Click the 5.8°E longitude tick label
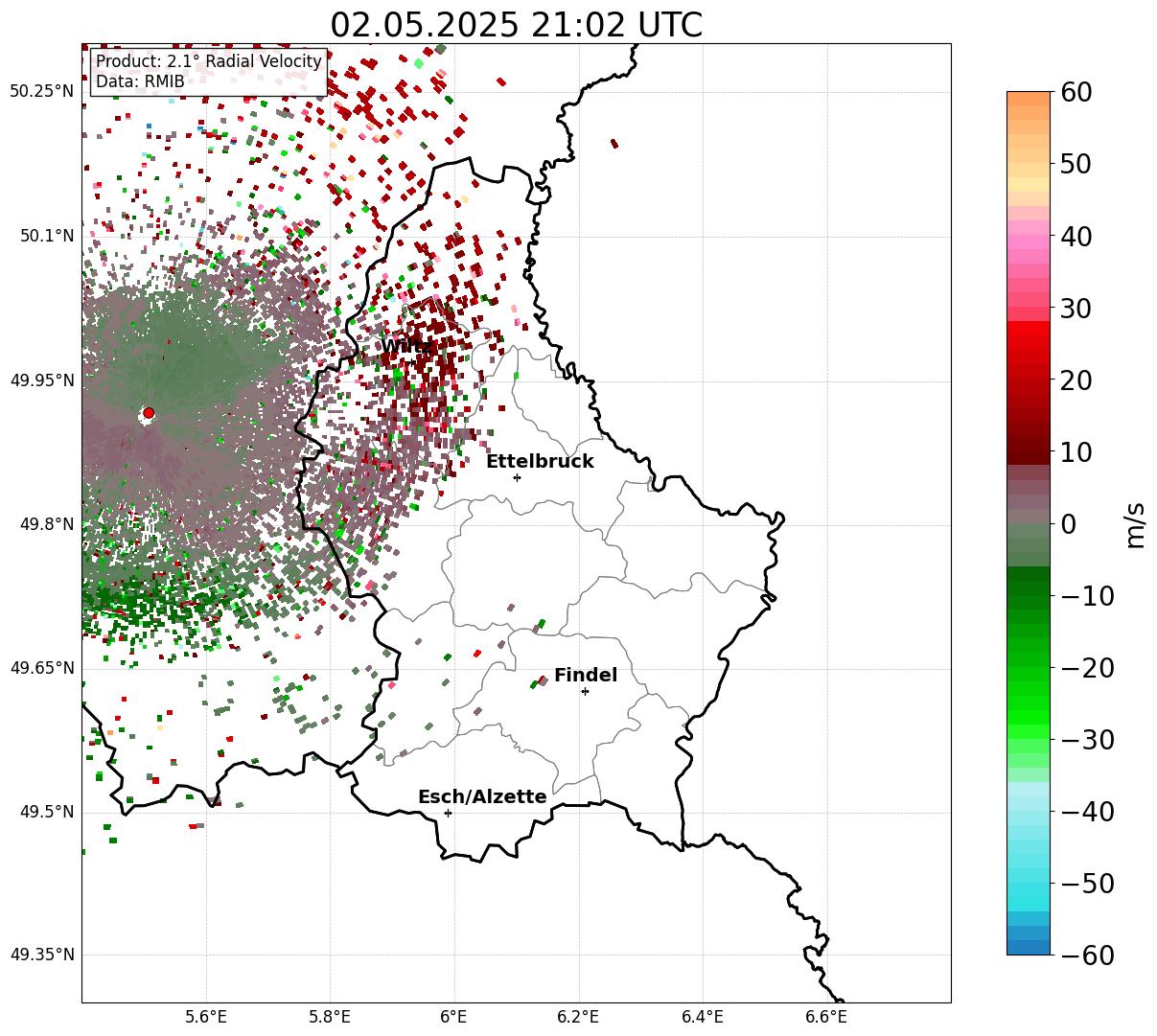Viewport: 1157px width, 1036px height. click(331, 1017)
